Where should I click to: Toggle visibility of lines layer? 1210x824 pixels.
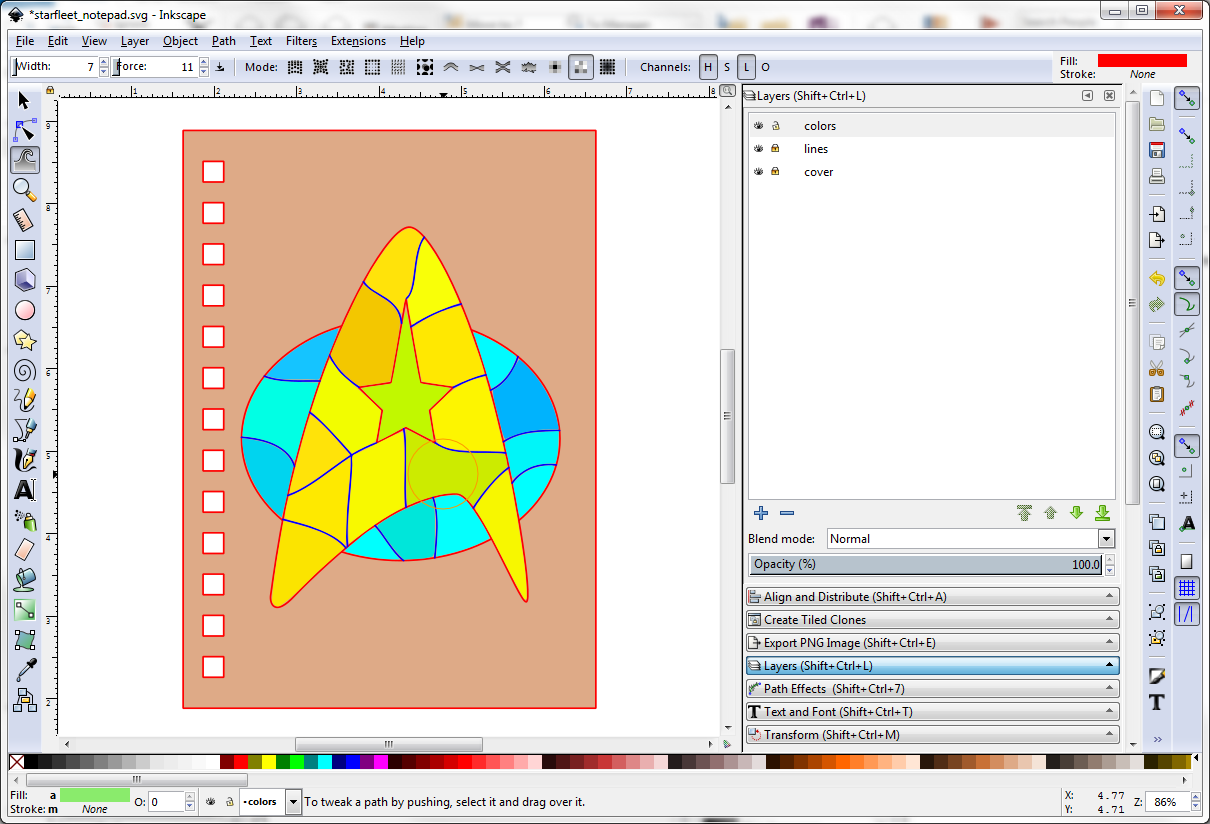(759, 149)
